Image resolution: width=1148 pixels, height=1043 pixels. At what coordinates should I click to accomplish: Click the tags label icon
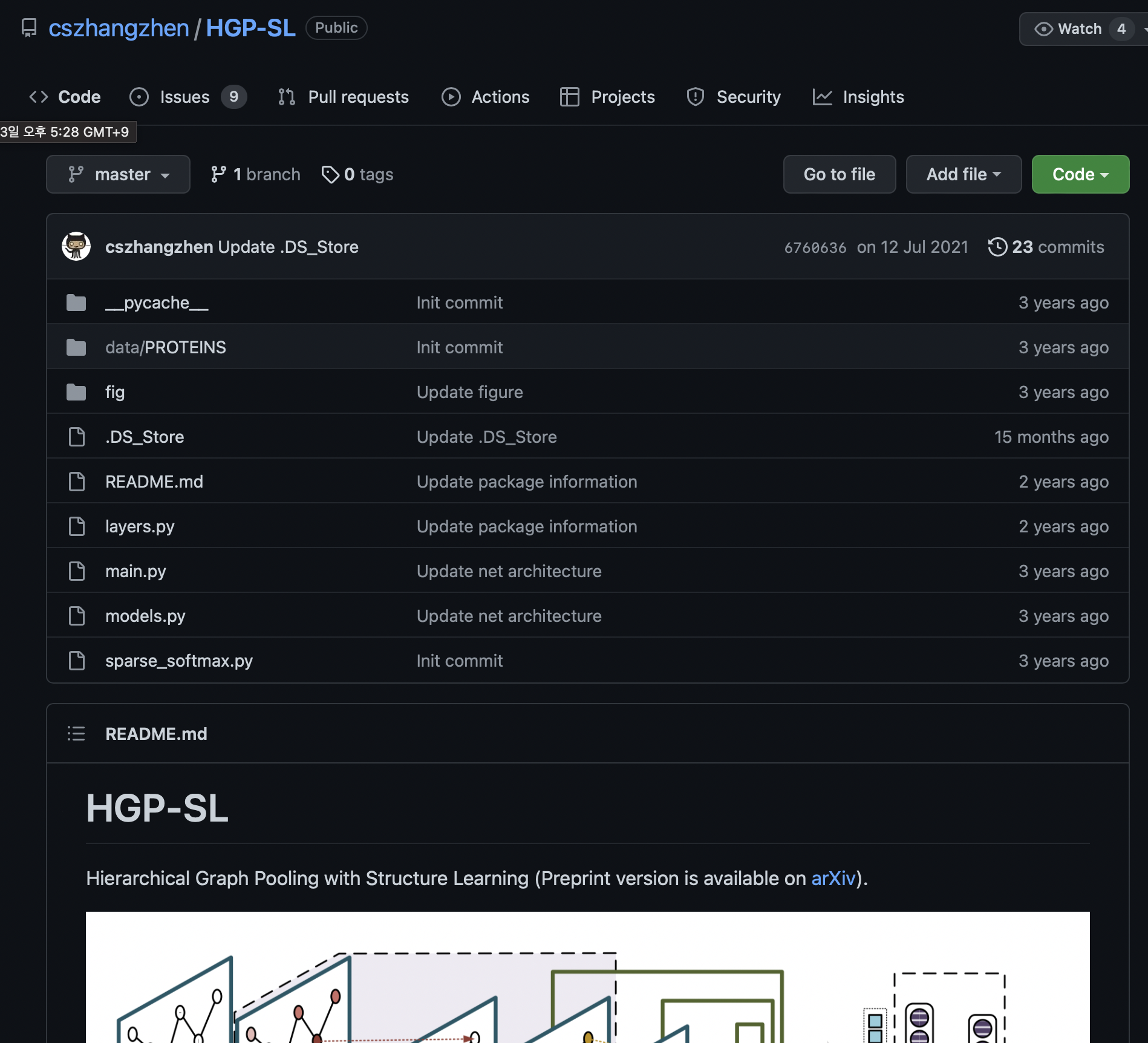pyautogui.click(x=330, y=174)
